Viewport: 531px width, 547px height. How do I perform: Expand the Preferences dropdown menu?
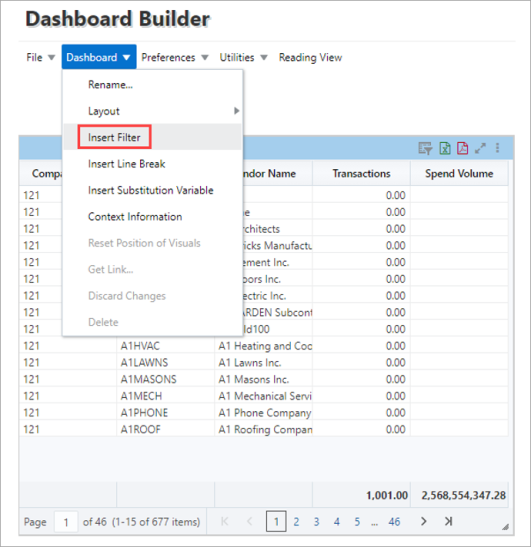(175, 57)
